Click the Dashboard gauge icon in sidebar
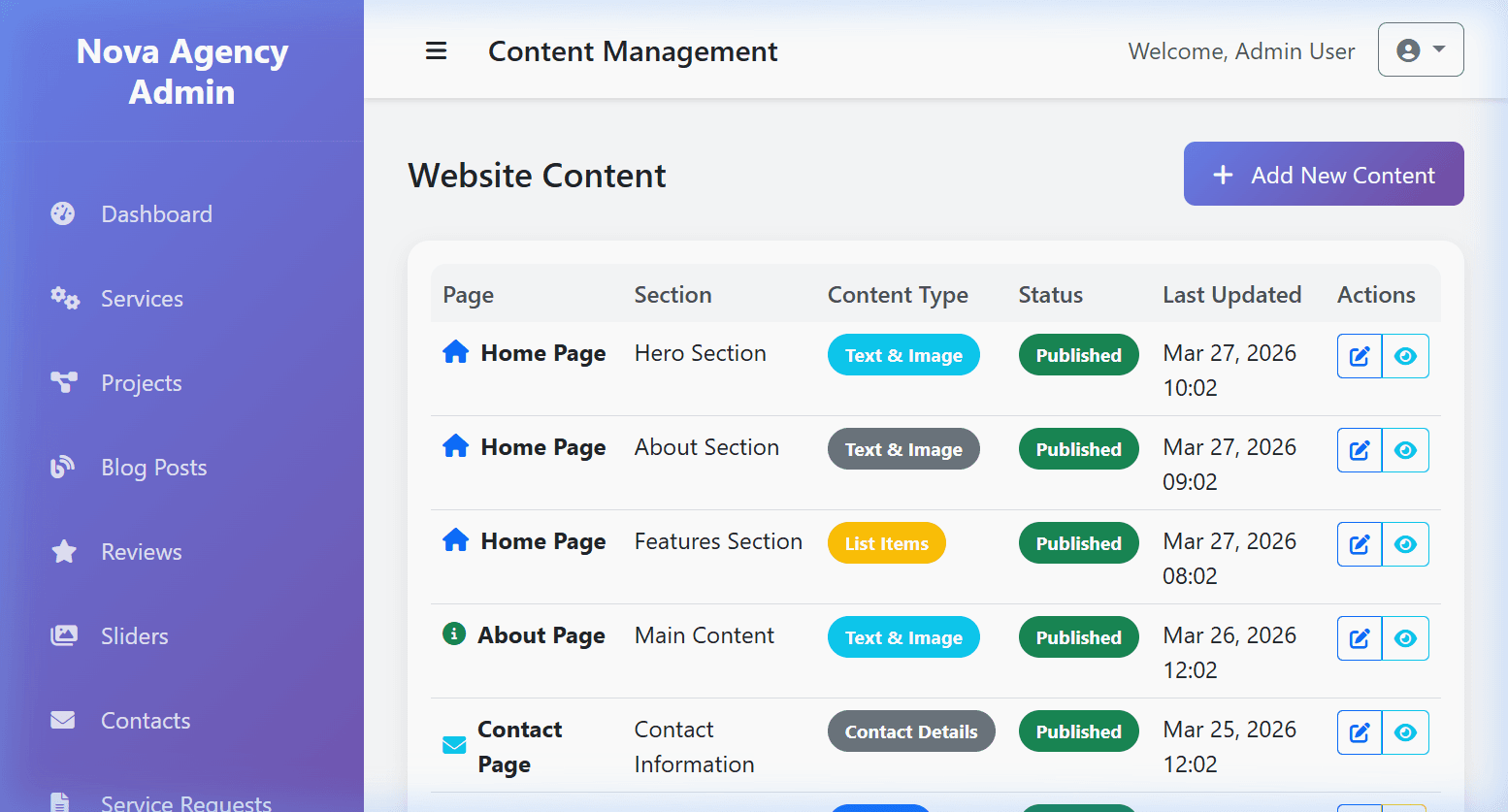The height and width of the screenshot is (812, 1508). coord(63,213)
